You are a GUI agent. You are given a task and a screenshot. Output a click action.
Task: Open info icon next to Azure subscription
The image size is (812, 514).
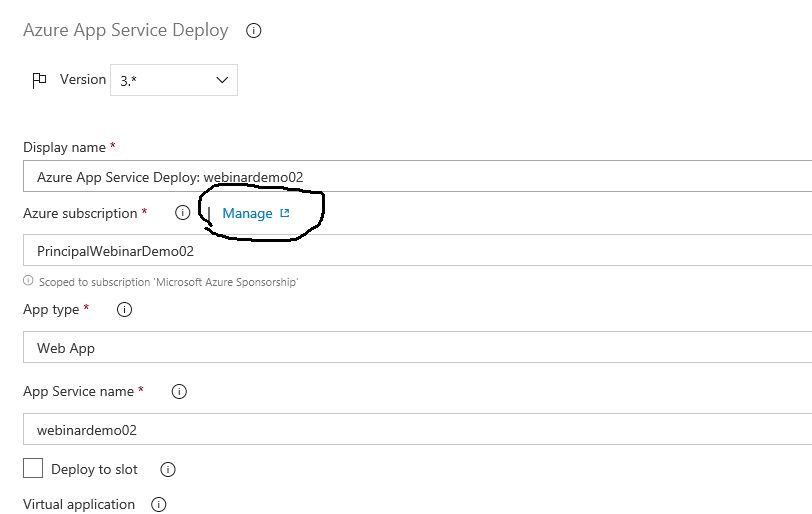(x=182, y=212)
